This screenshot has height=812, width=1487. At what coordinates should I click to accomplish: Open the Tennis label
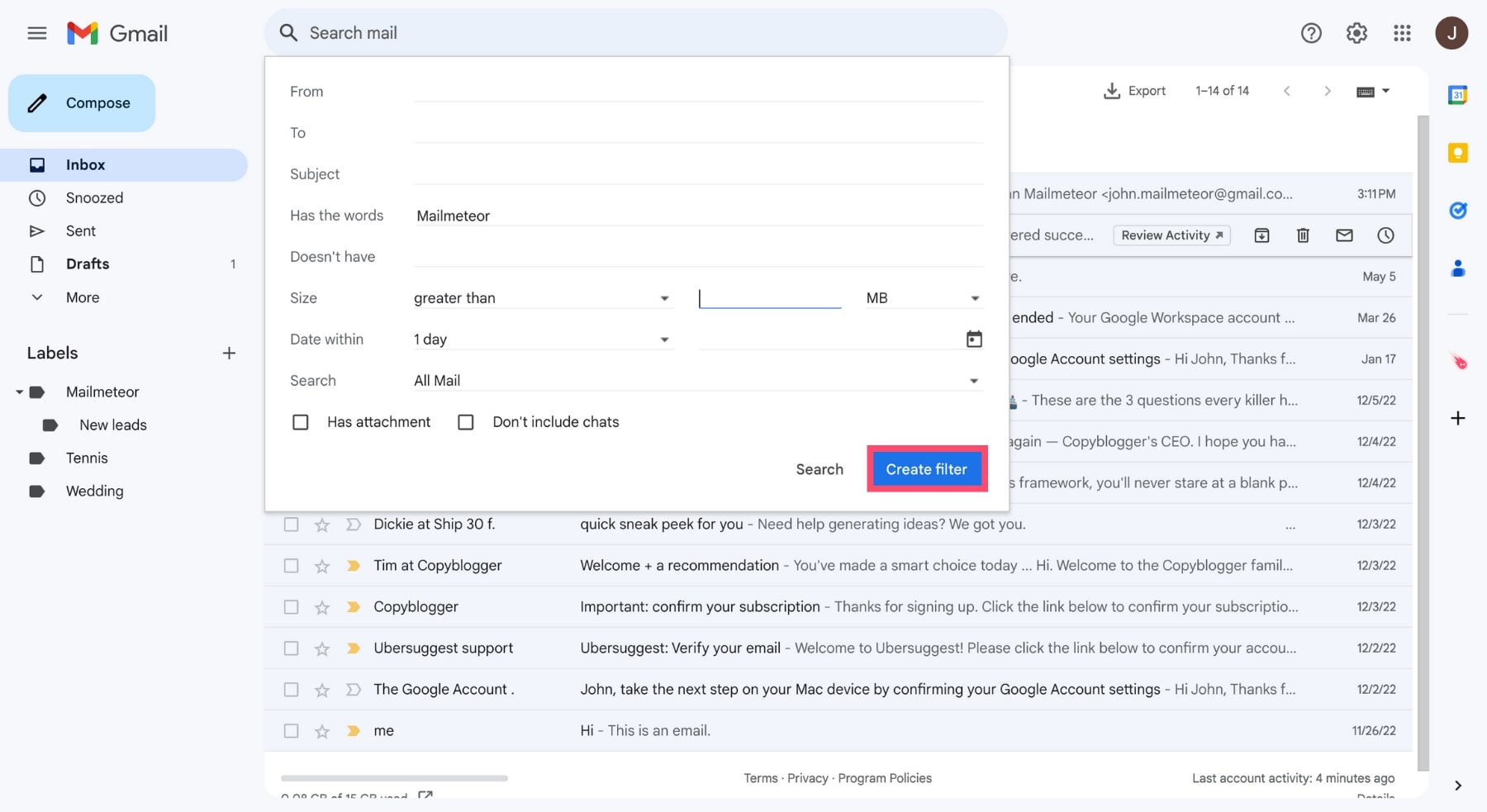point(87,458)
